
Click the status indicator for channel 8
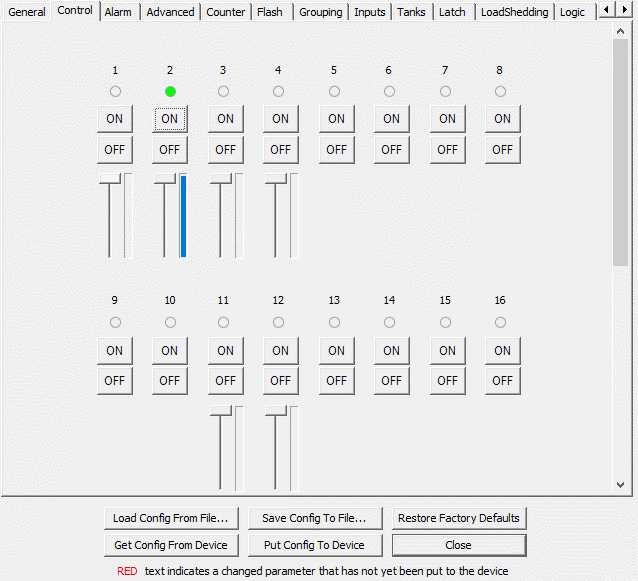[500, 92]
